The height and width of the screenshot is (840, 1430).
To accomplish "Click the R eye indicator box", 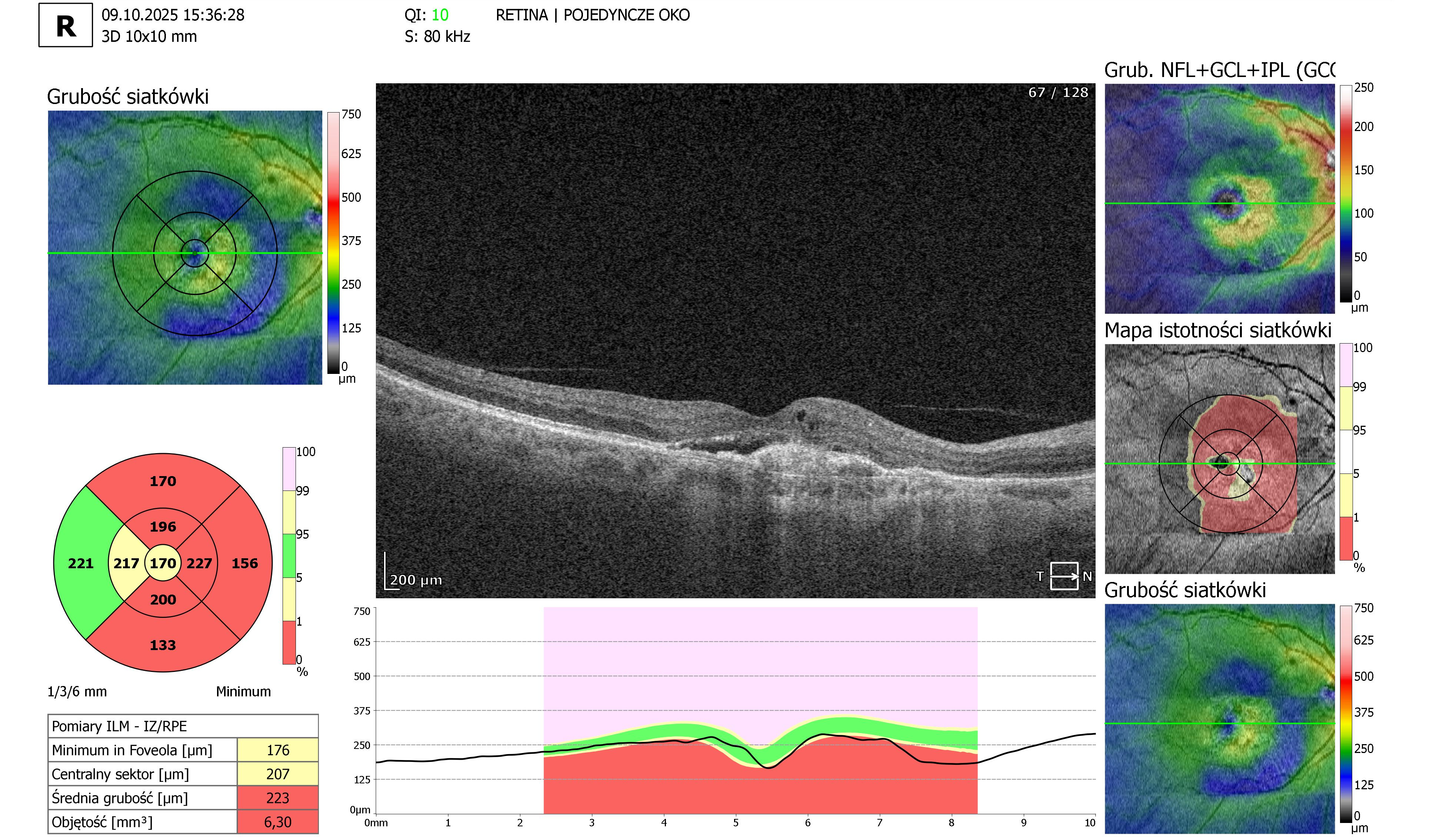I will (65, 25).
